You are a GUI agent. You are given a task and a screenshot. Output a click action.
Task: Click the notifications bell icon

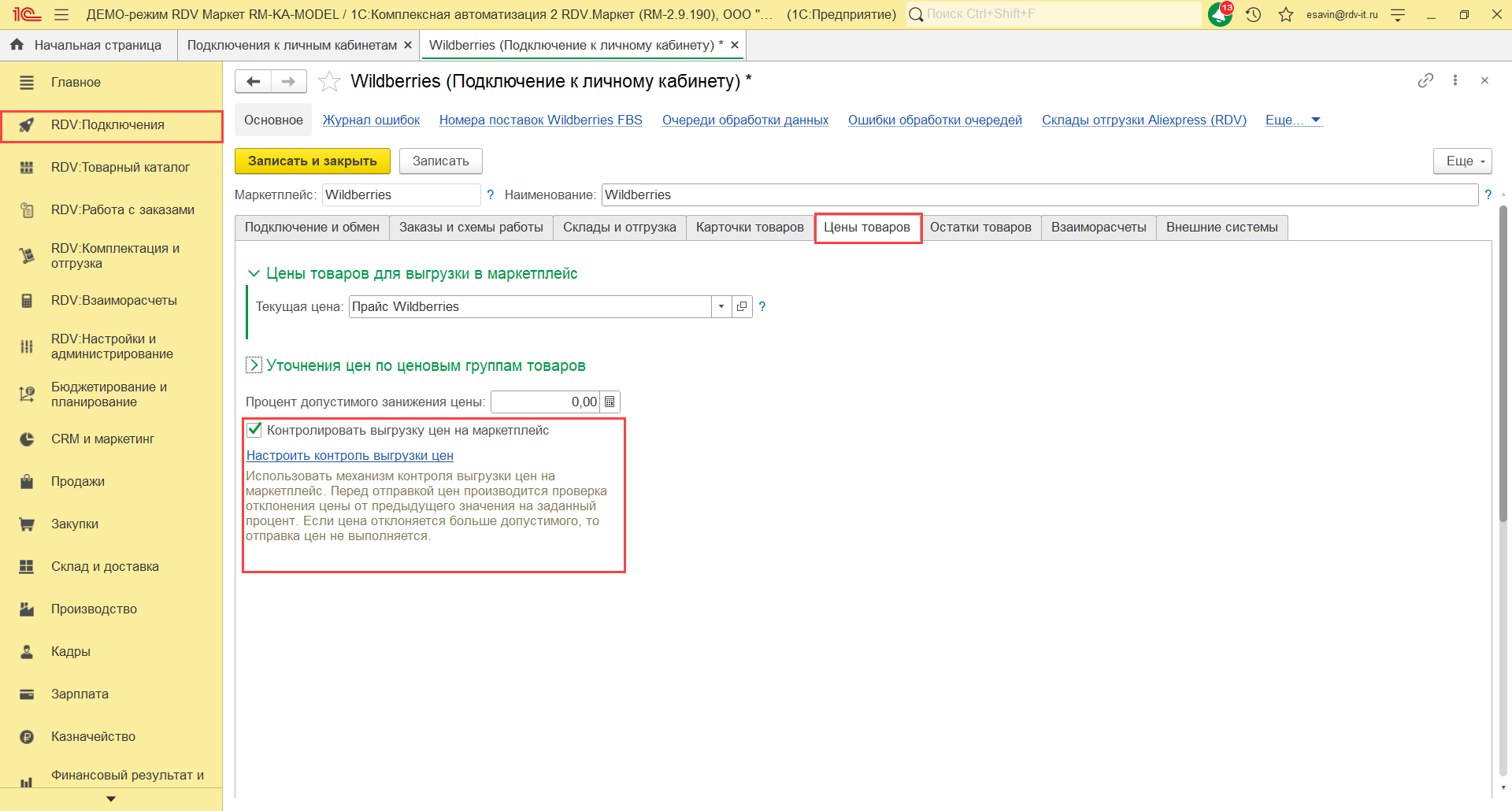(1220, 14)
